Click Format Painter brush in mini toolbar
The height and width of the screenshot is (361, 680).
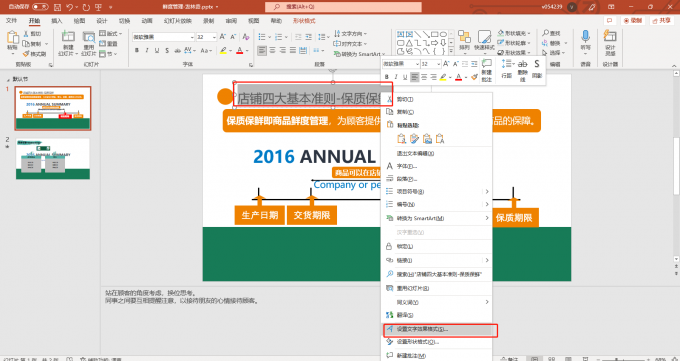point(474,77)
